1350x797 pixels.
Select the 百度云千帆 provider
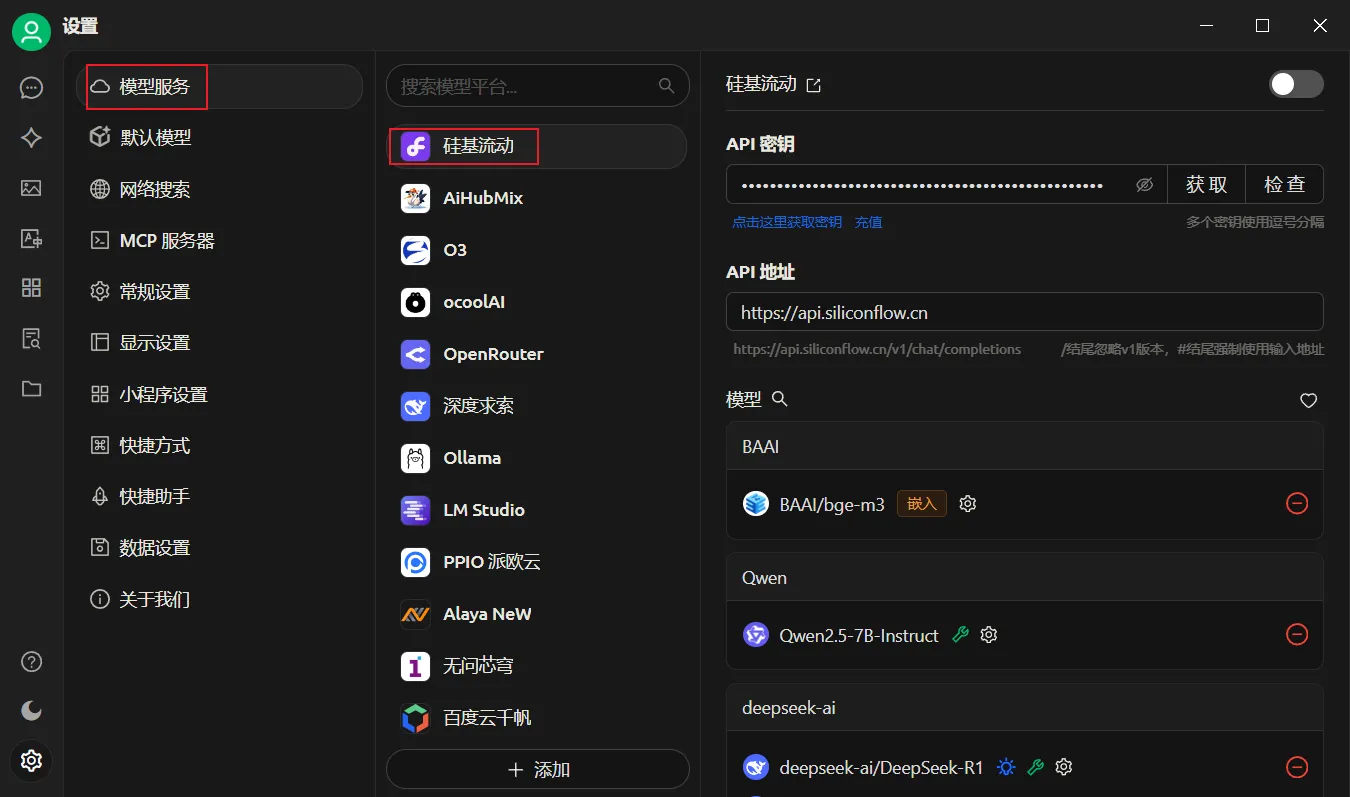click(537, 718)
